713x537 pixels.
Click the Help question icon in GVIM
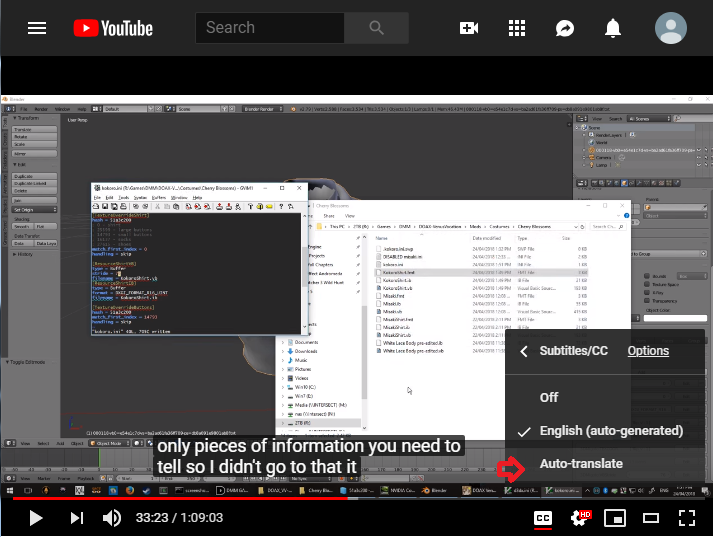(x=281, y=206)
